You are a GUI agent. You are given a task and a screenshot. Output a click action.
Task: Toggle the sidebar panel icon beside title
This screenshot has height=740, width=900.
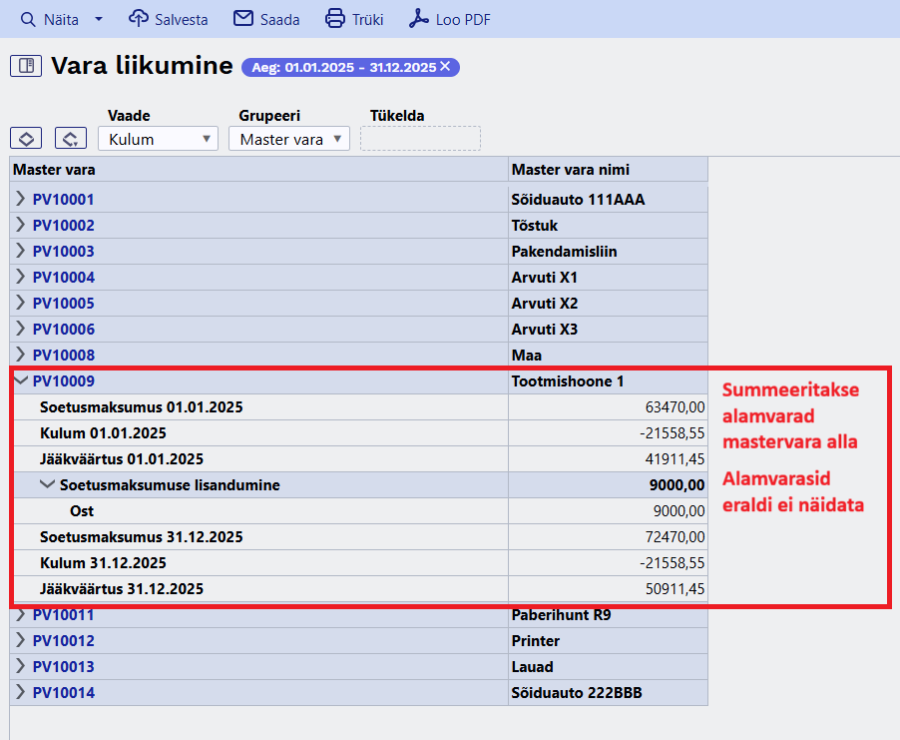(x=26, y=66)
